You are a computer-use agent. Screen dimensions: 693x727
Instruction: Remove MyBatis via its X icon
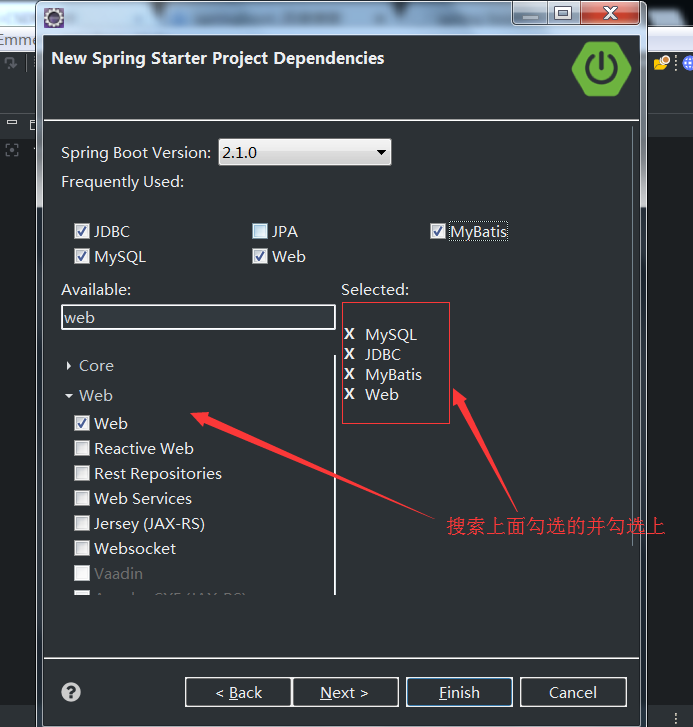[350, 374]
